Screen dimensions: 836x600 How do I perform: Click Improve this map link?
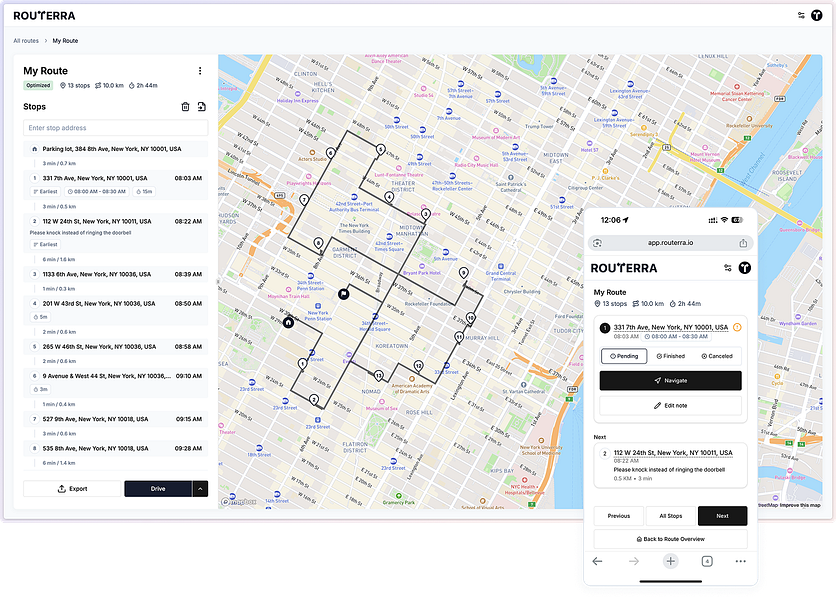click(800, 505)
